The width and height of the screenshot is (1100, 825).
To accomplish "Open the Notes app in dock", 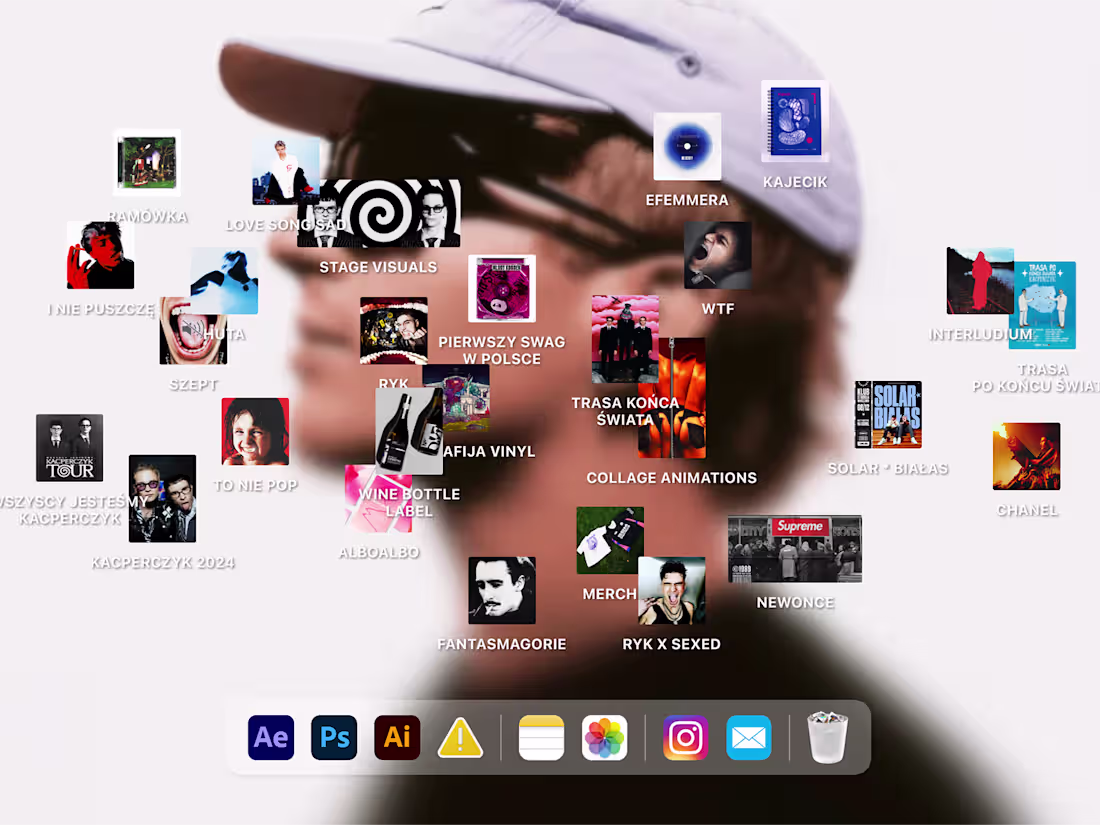I will 541,737.
